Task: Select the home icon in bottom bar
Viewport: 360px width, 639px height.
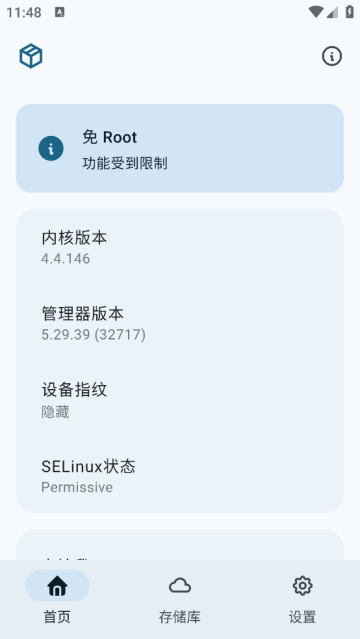Action: pyautogui.click(x=57, y=586)
